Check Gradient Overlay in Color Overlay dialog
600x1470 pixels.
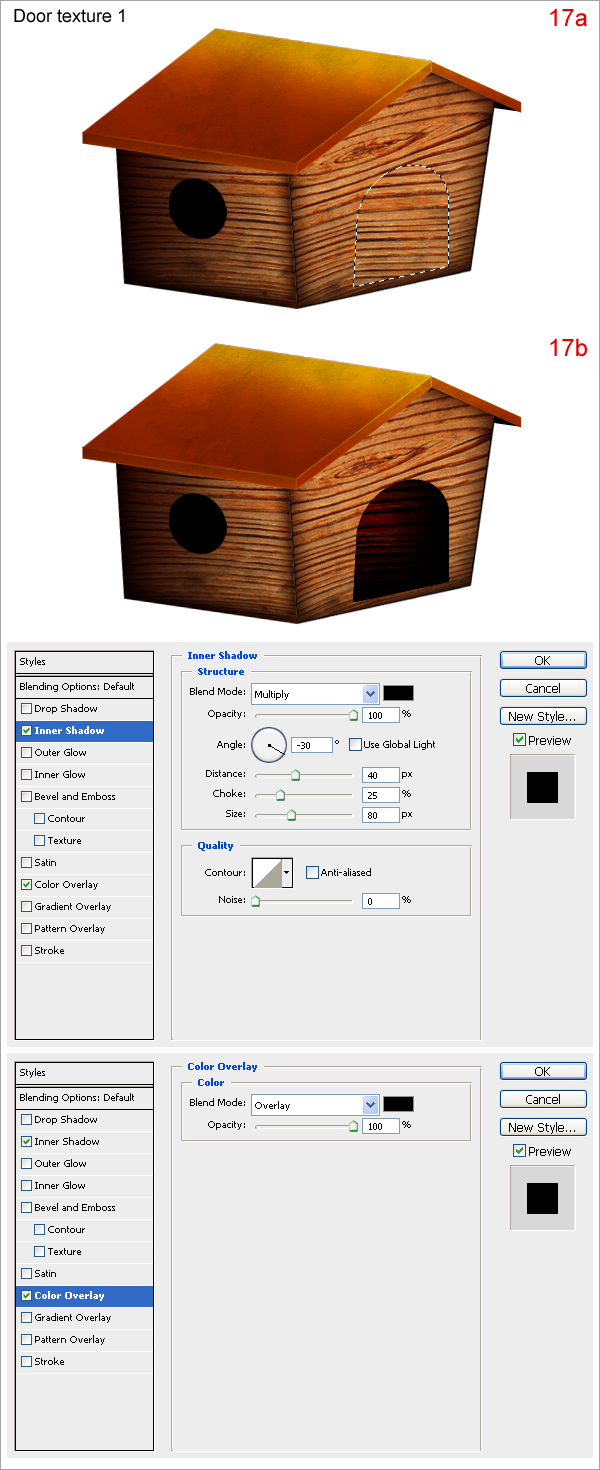click(26, 1318)
